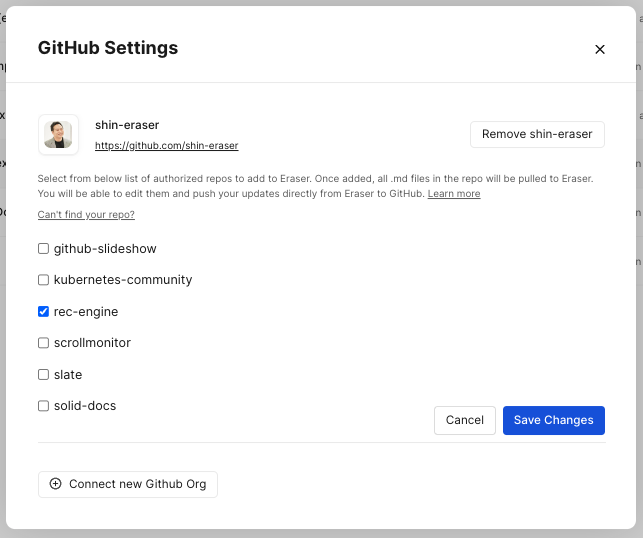Viewport: 643px width, 538px height.
Task: Cancel the GitHub settings changes
Action: pyautogui.click(x=464, y=420)
